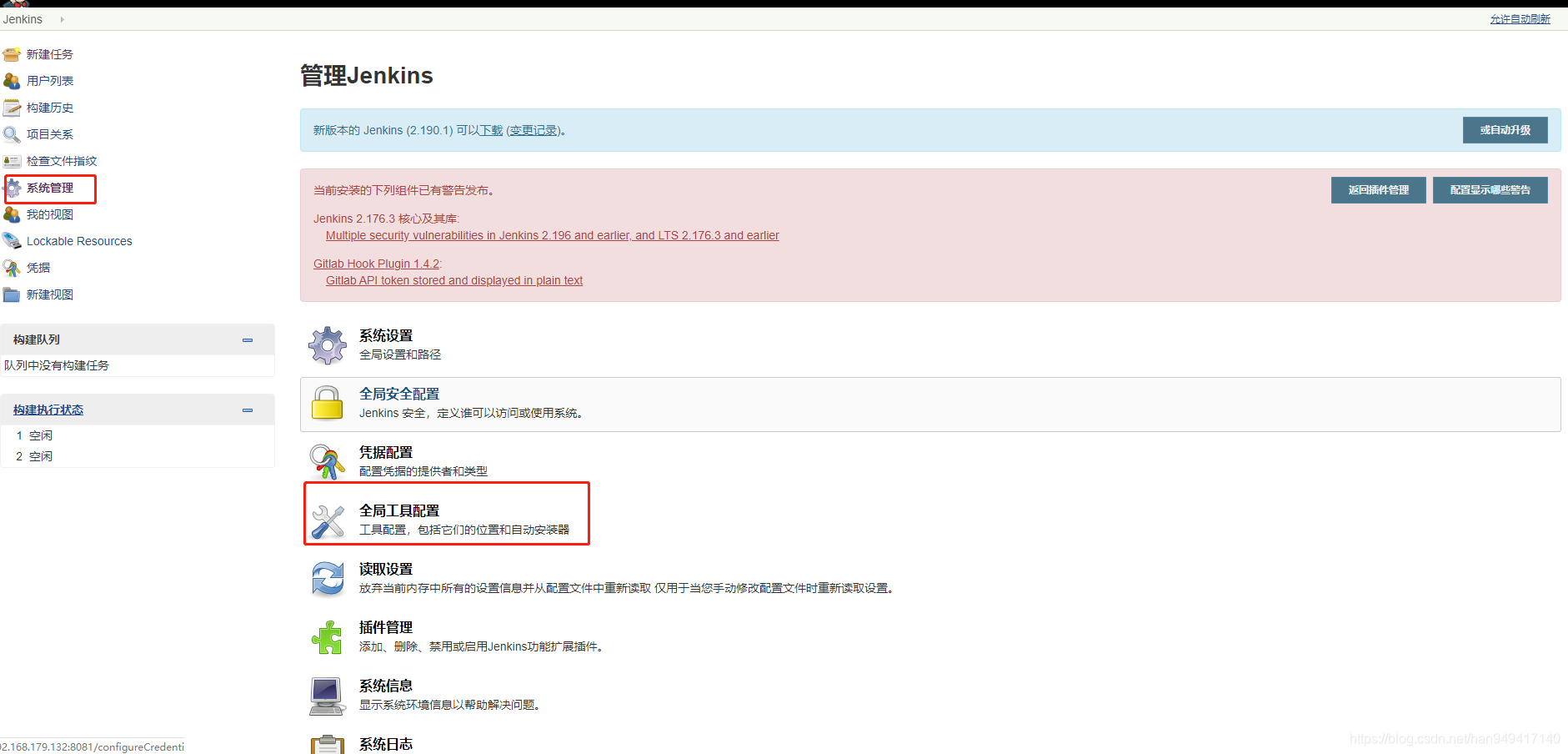Open the 插件管理 heading

pos(386,627)
